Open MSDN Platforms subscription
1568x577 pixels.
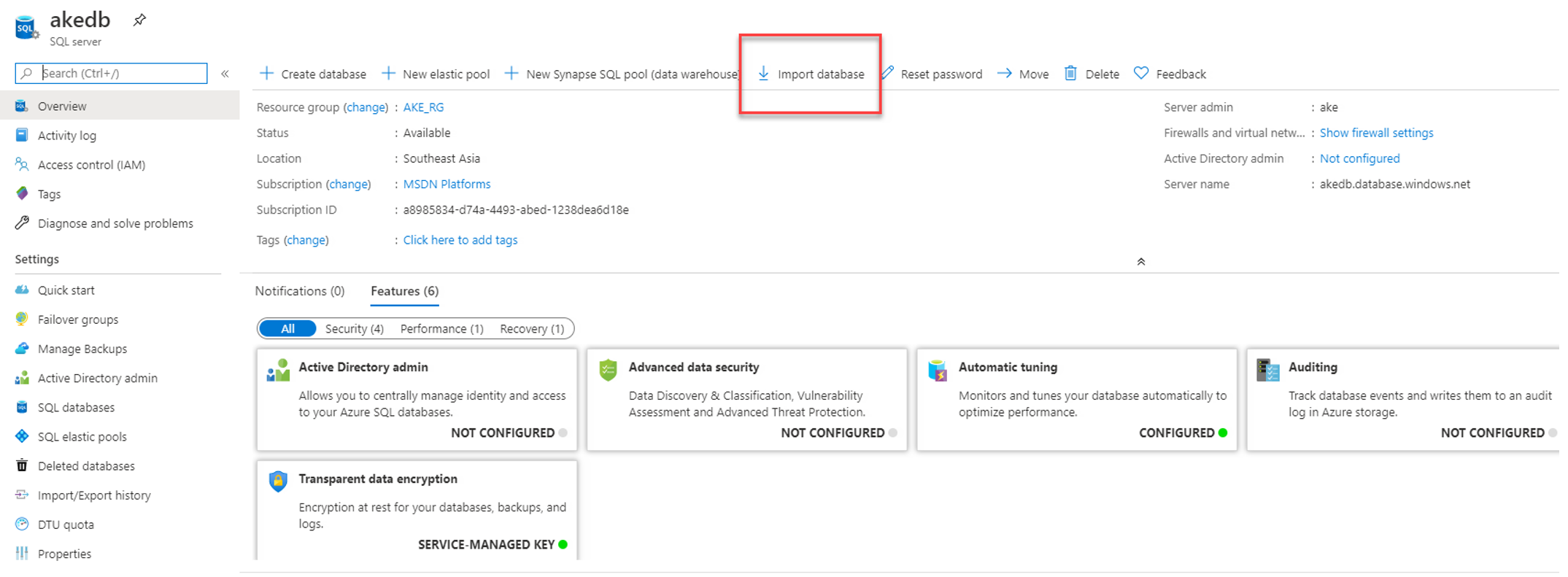pyautogui.click(x=447, y=185)
